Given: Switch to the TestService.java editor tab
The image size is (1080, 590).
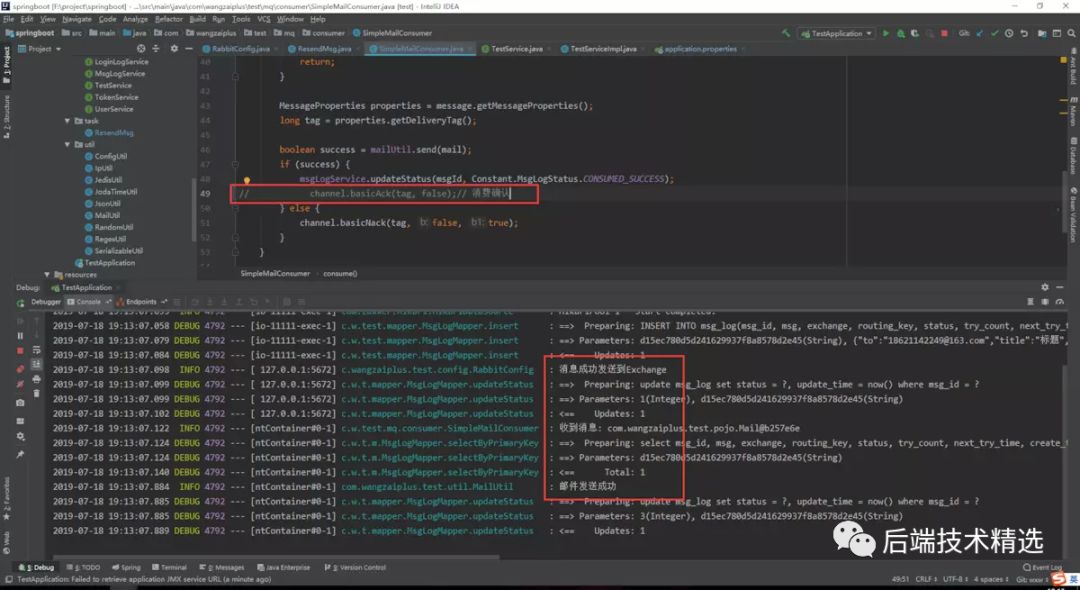Looking at the screenshot, I should coord(516,48).
